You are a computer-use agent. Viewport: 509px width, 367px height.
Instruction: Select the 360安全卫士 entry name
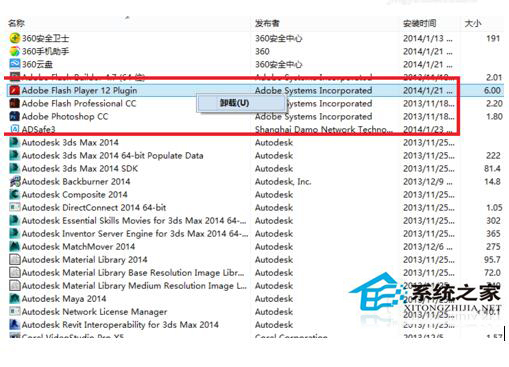coord(45,38)
